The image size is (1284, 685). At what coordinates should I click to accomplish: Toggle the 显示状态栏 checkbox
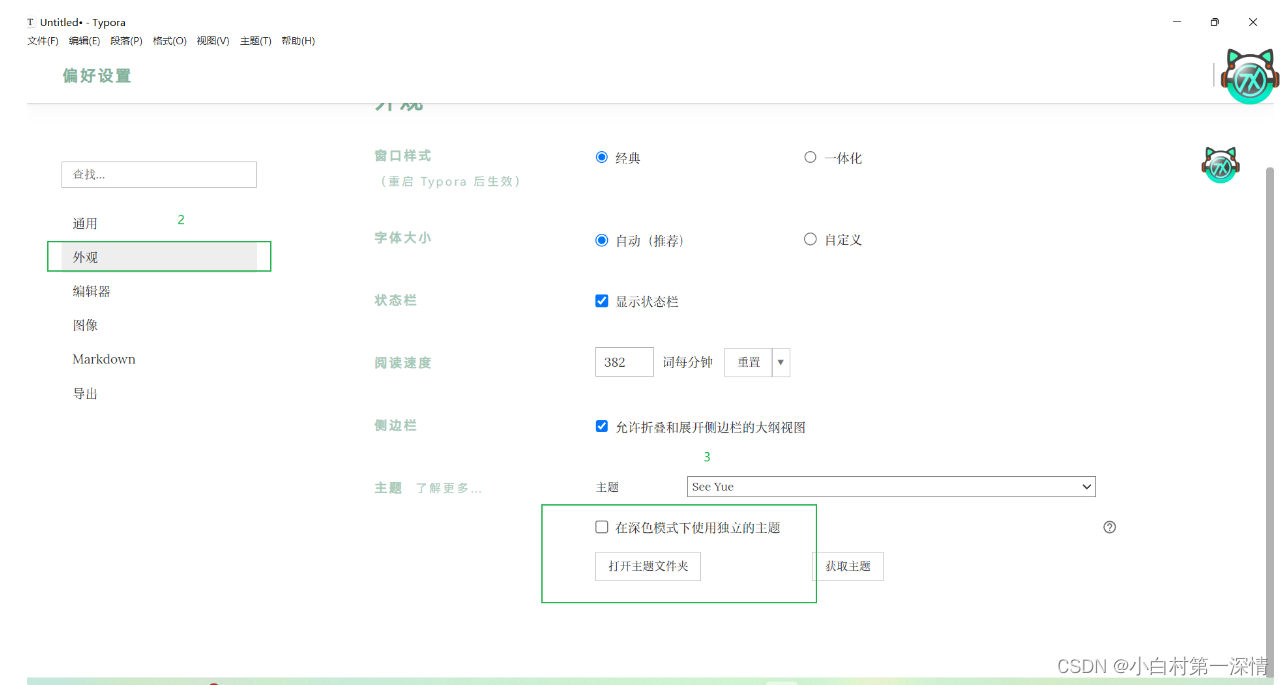tap(602, 301)
